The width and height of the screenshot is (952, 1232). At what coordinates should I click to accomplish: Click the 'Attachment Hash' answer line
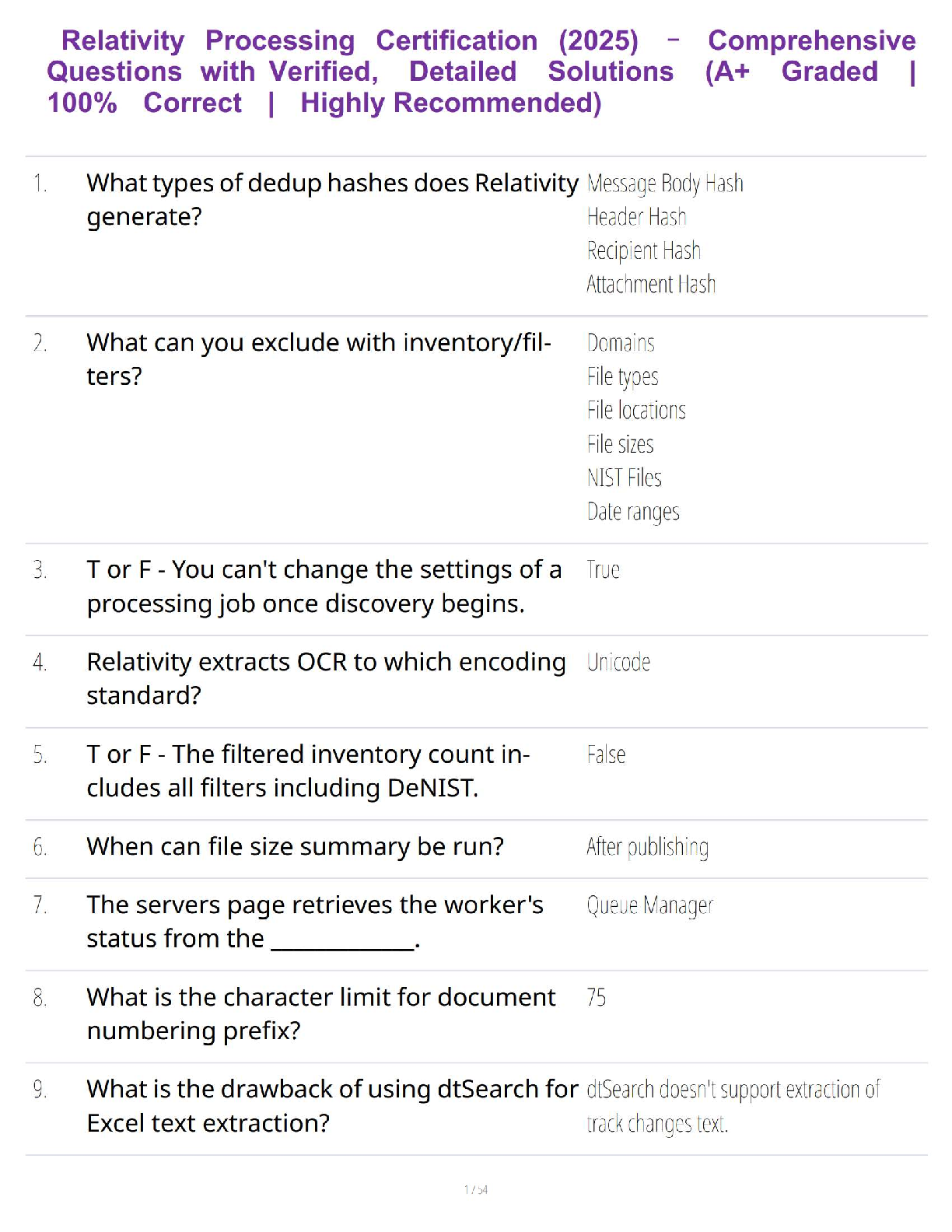pyautogui.click(x=651, y=285)
